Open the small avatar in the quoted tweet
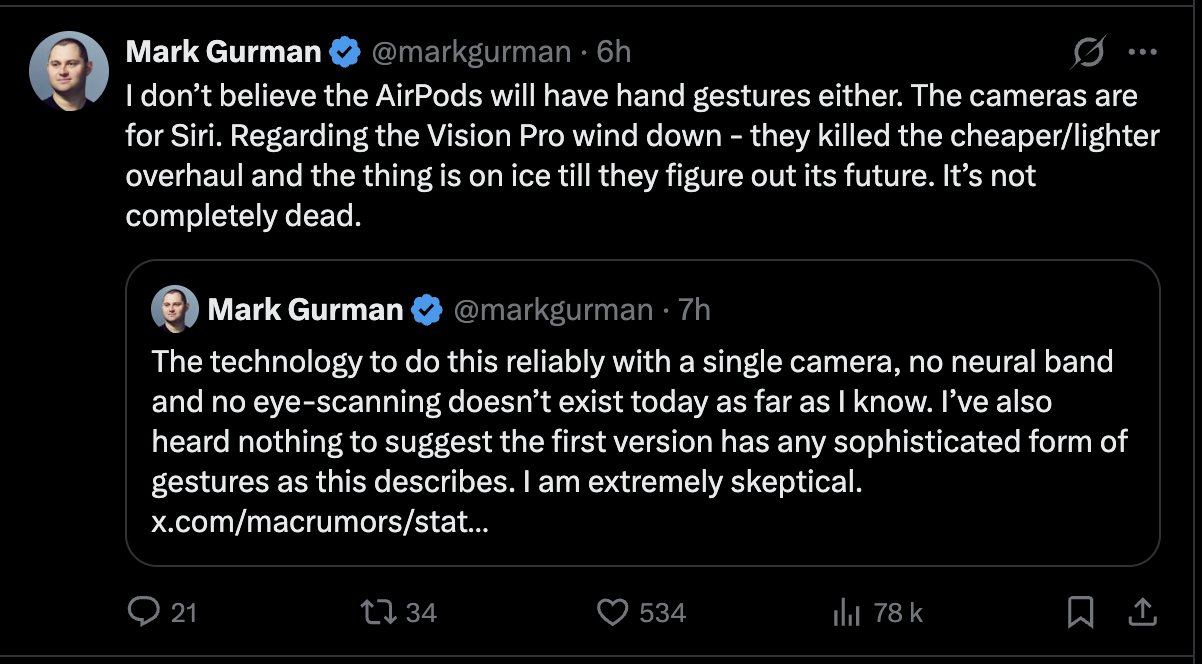The height and width of the screenshot is (664, 1202). pos(175,310)
